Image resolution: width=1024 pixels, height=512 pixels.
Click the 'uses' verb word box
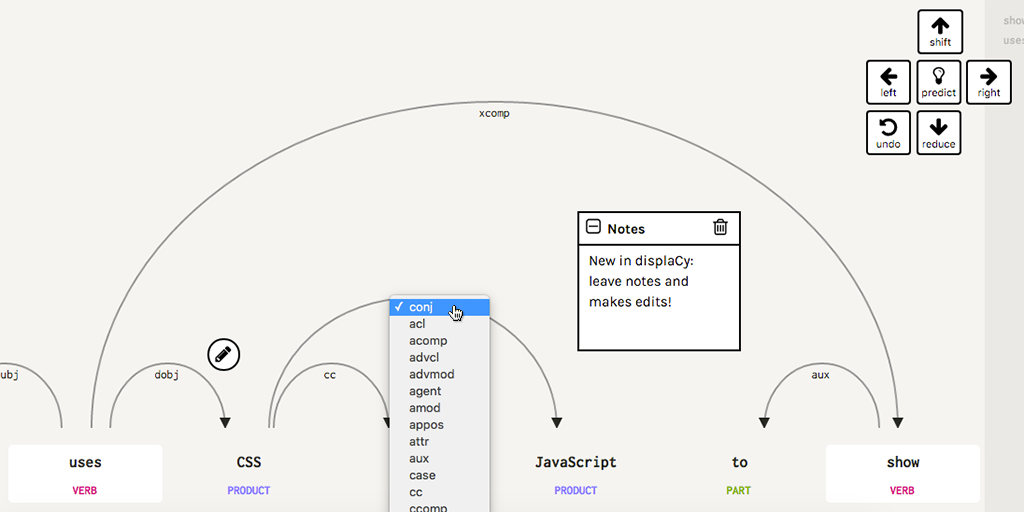pos(85,473)
